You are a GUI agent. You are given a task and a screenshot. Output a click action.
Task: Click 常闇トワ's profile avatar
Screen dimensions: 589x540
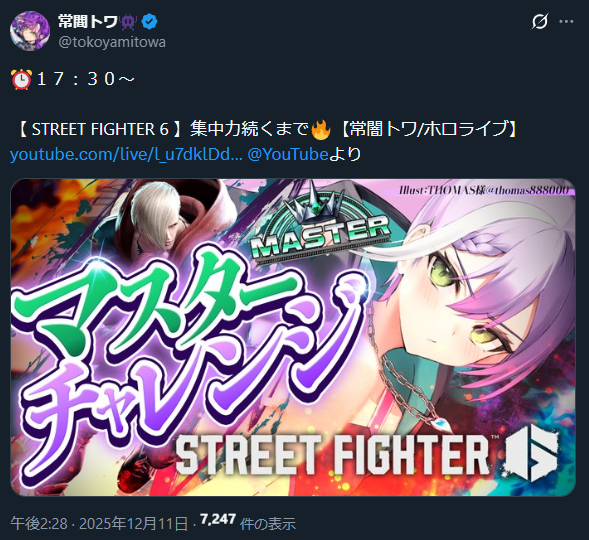pyautogui.click(x=30, y=31)
